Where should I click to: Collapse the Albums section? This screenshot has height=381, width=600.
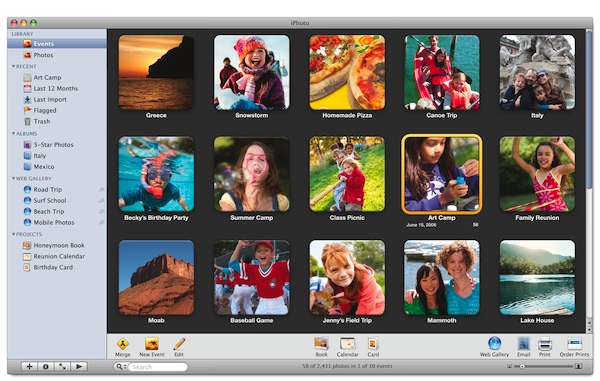13,134
